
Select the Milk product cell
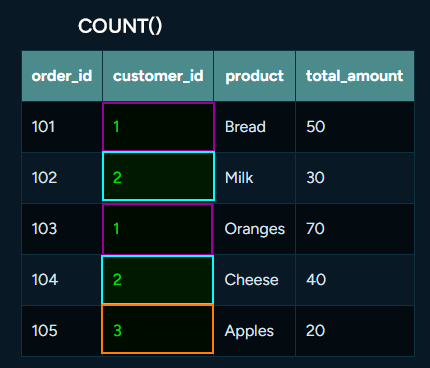click(x=255, y=178)
